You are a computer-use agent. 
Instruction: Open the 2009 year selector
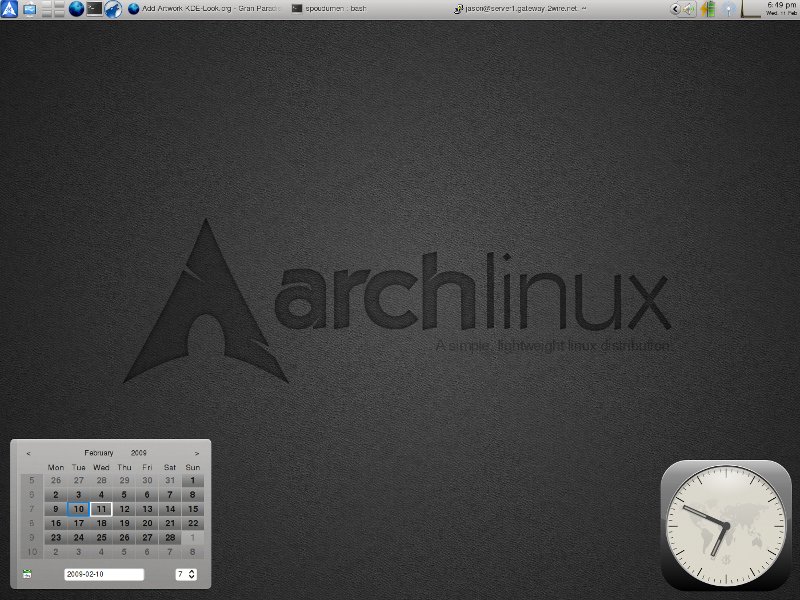pos(139,453)
